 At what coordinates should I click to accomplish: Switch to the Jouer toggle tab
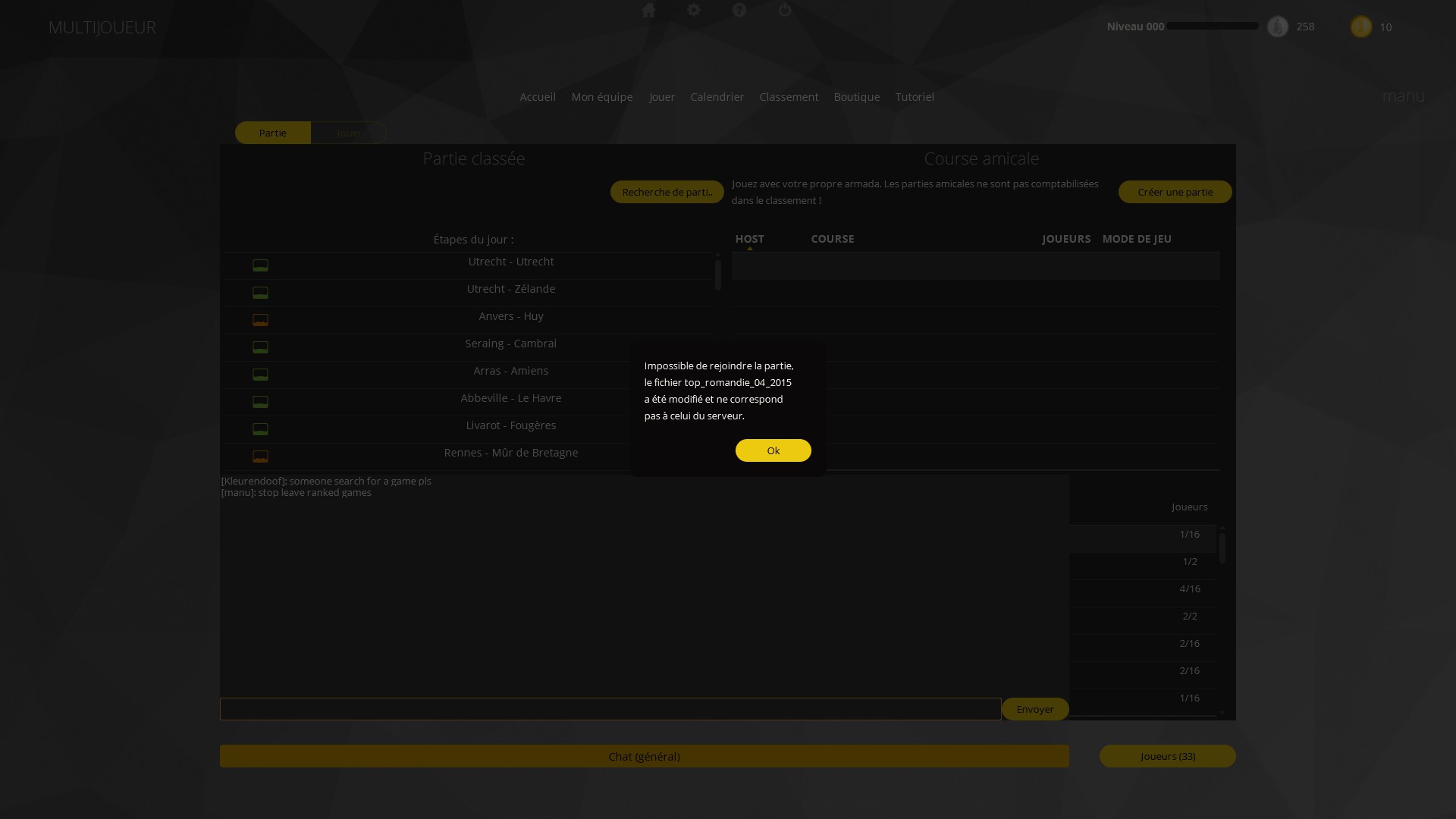click(349, 133)
